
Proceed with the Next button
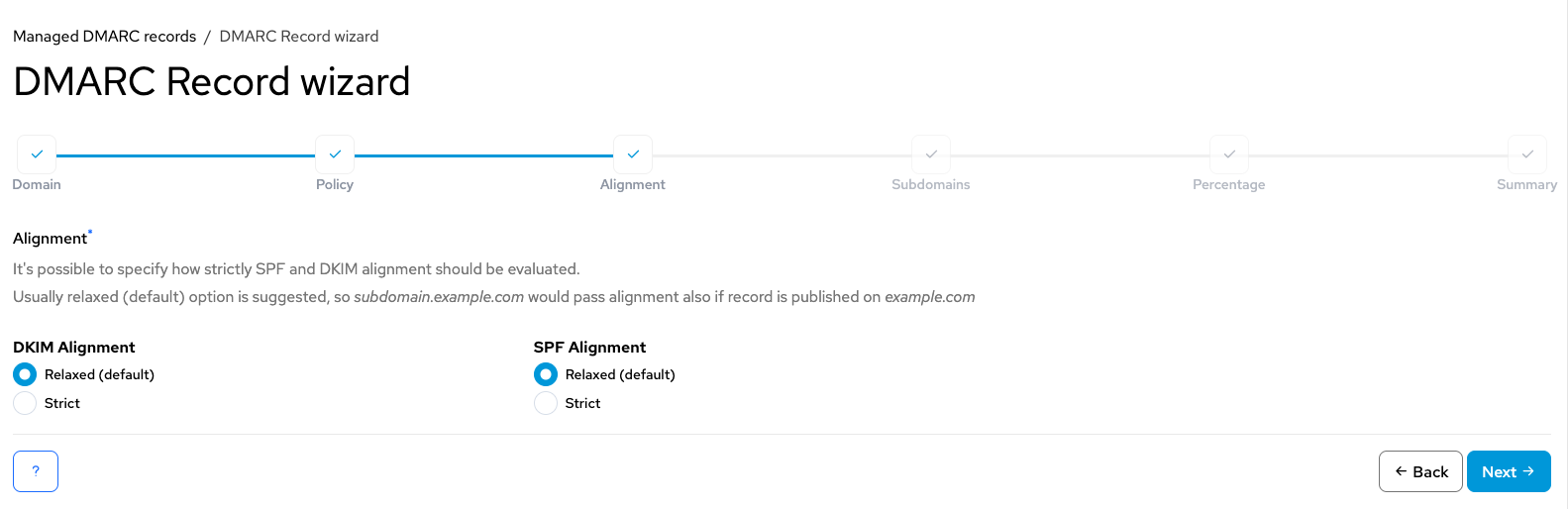[x=1509, y=471]
